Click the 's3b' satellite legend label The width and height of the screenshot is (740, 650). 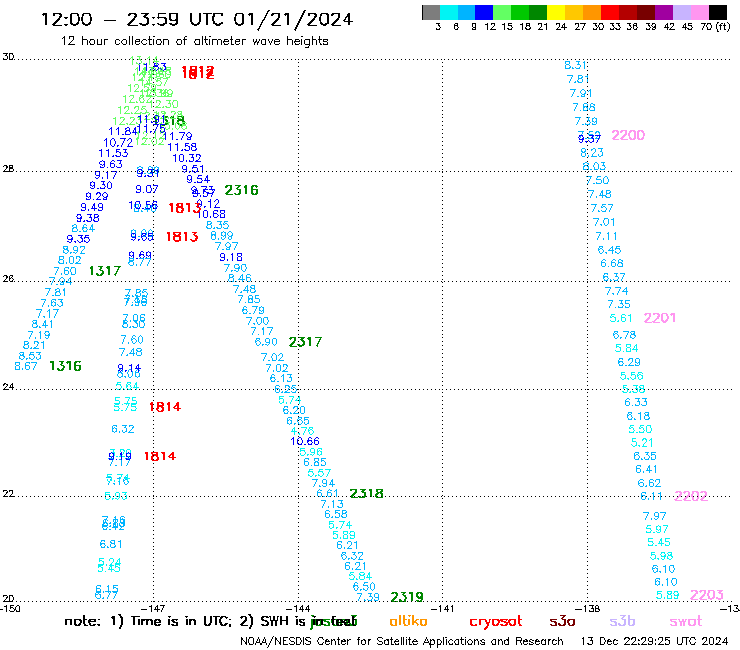pyautogui.click(x=622, y=621)
